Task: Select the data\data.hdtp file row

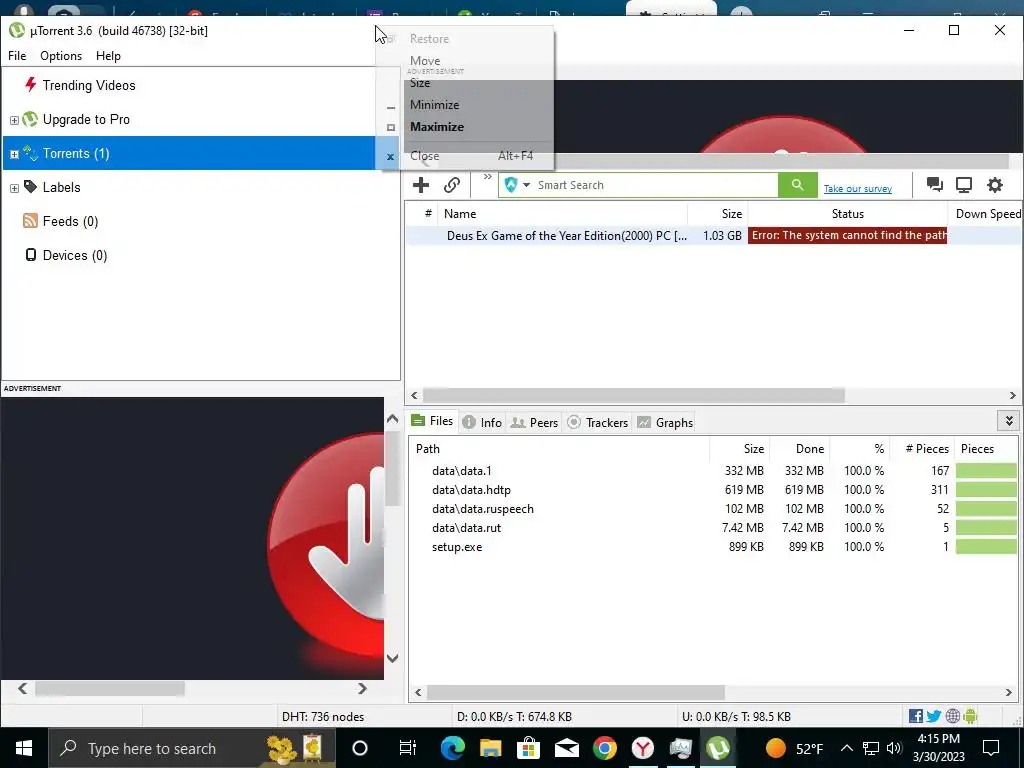Action: [x=713, y=490]
